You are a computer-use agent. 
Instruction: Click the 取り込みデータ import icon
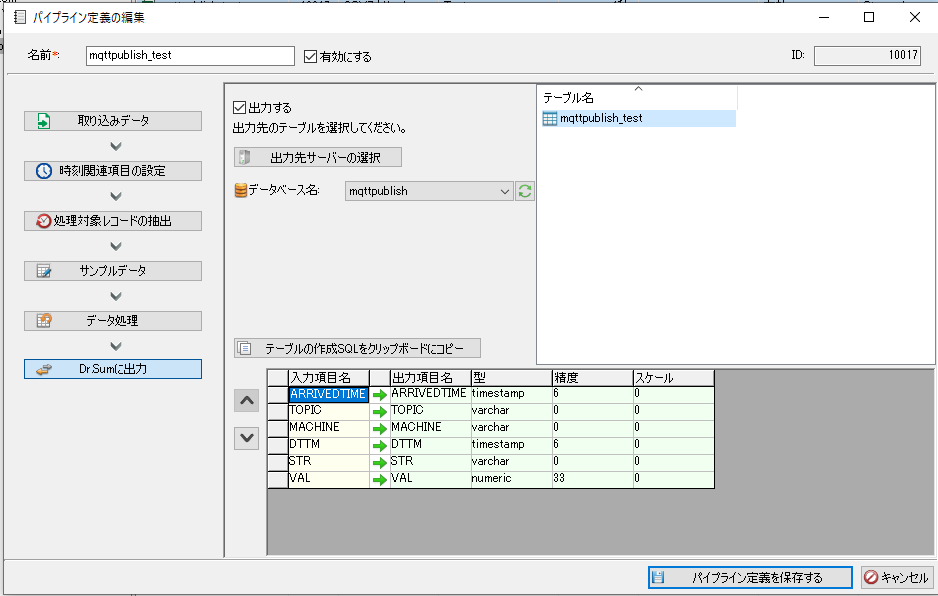click(44, 121)
